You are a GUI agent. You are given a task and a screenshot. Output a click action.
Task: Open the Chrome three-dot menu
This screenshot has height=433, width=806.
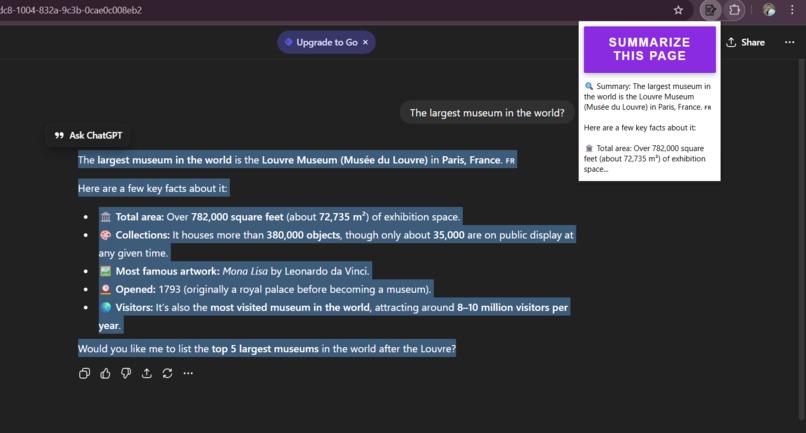tap(792, 10)
